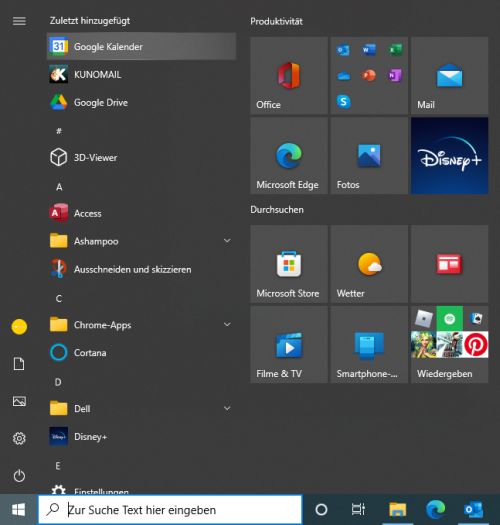Open the Skype icon in Office folder tile
This screenshot has width=500, height=525.
[343, 101]
